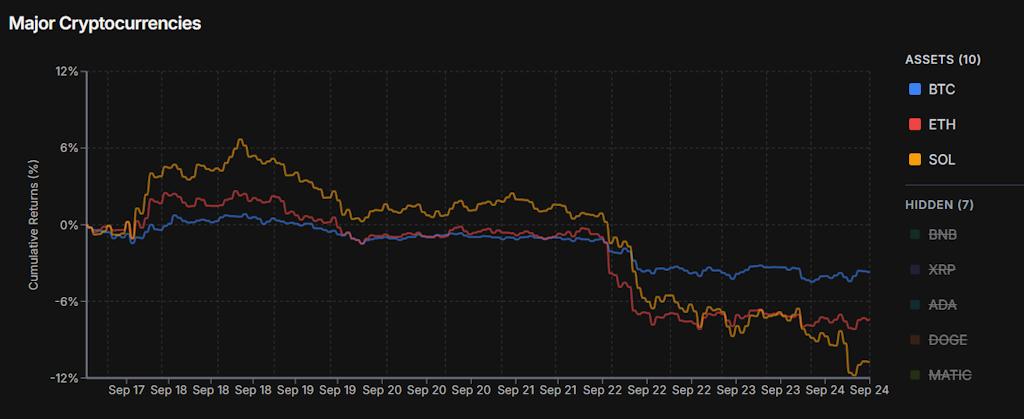Click the dimmed BNB legend swatch

point(914,235)
